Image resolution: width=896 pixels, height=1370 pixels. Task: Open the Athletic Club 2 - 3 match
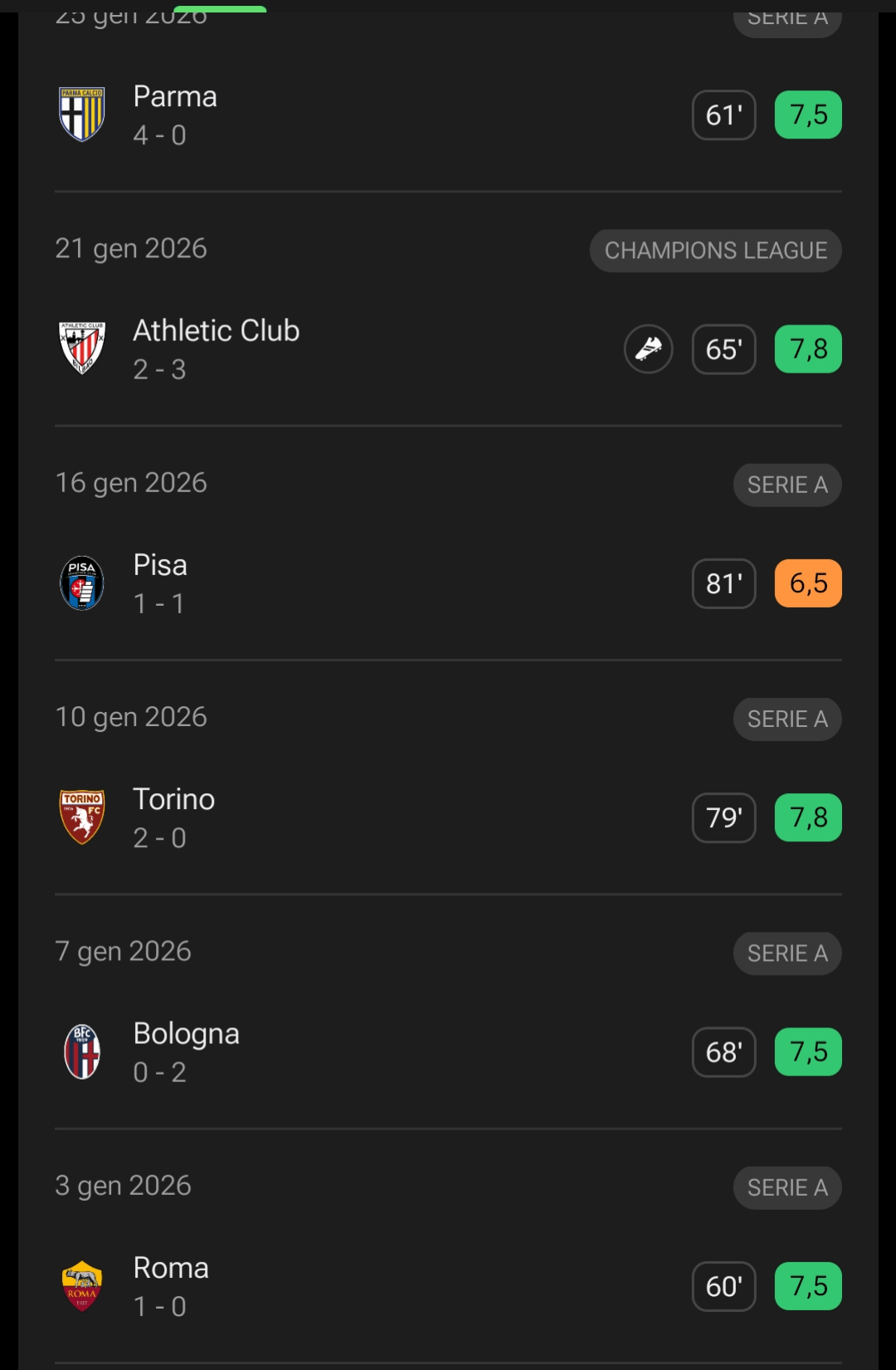pos(216,349)
